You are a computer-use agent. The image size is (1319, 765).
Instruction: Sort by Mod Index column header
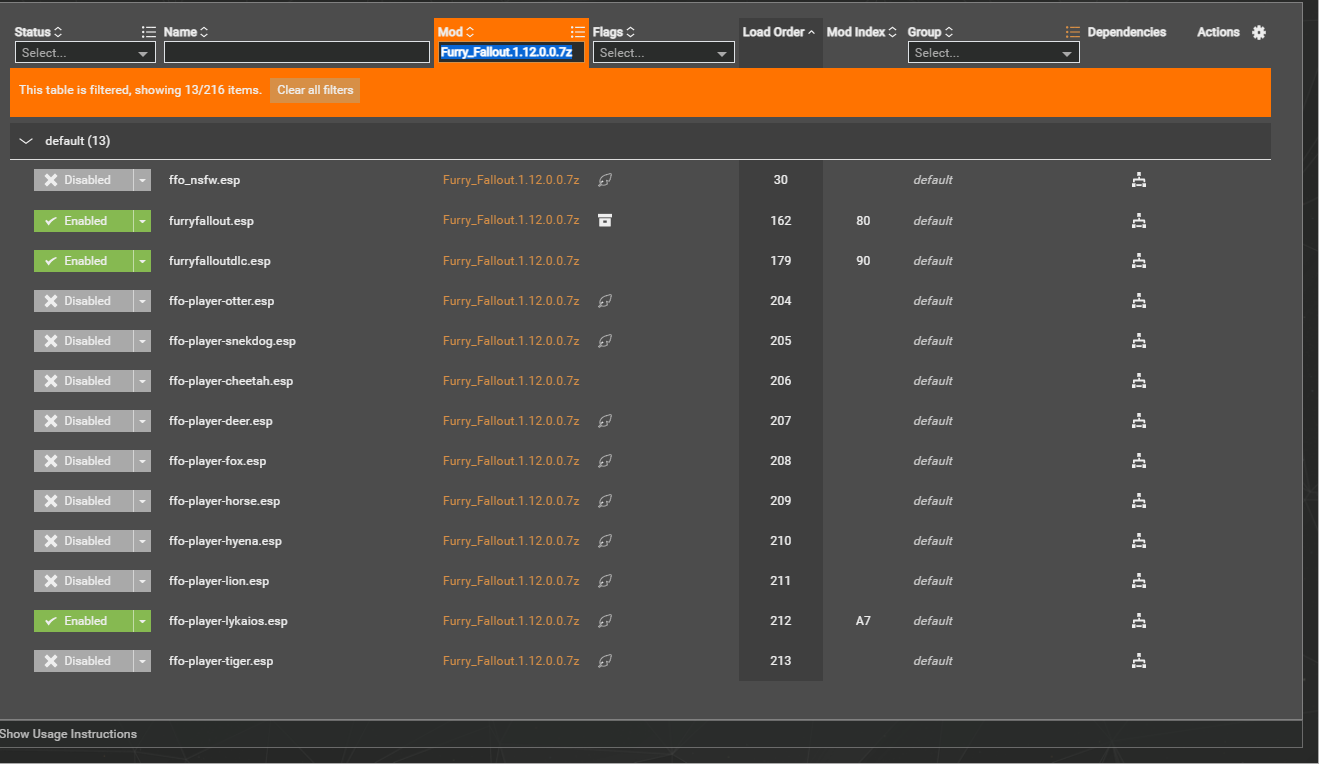pyautogui.click(x=862, y=32)
